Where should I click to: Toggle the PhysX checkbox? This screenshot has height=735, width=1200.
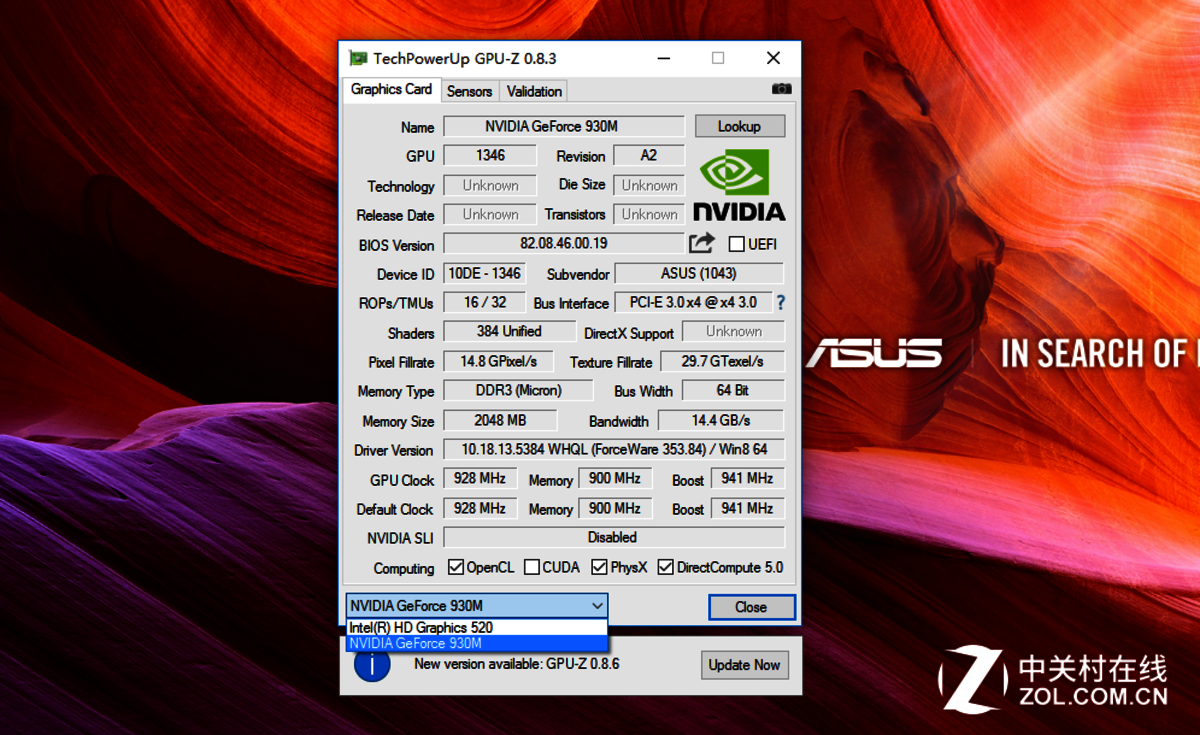tap(599, 567)
